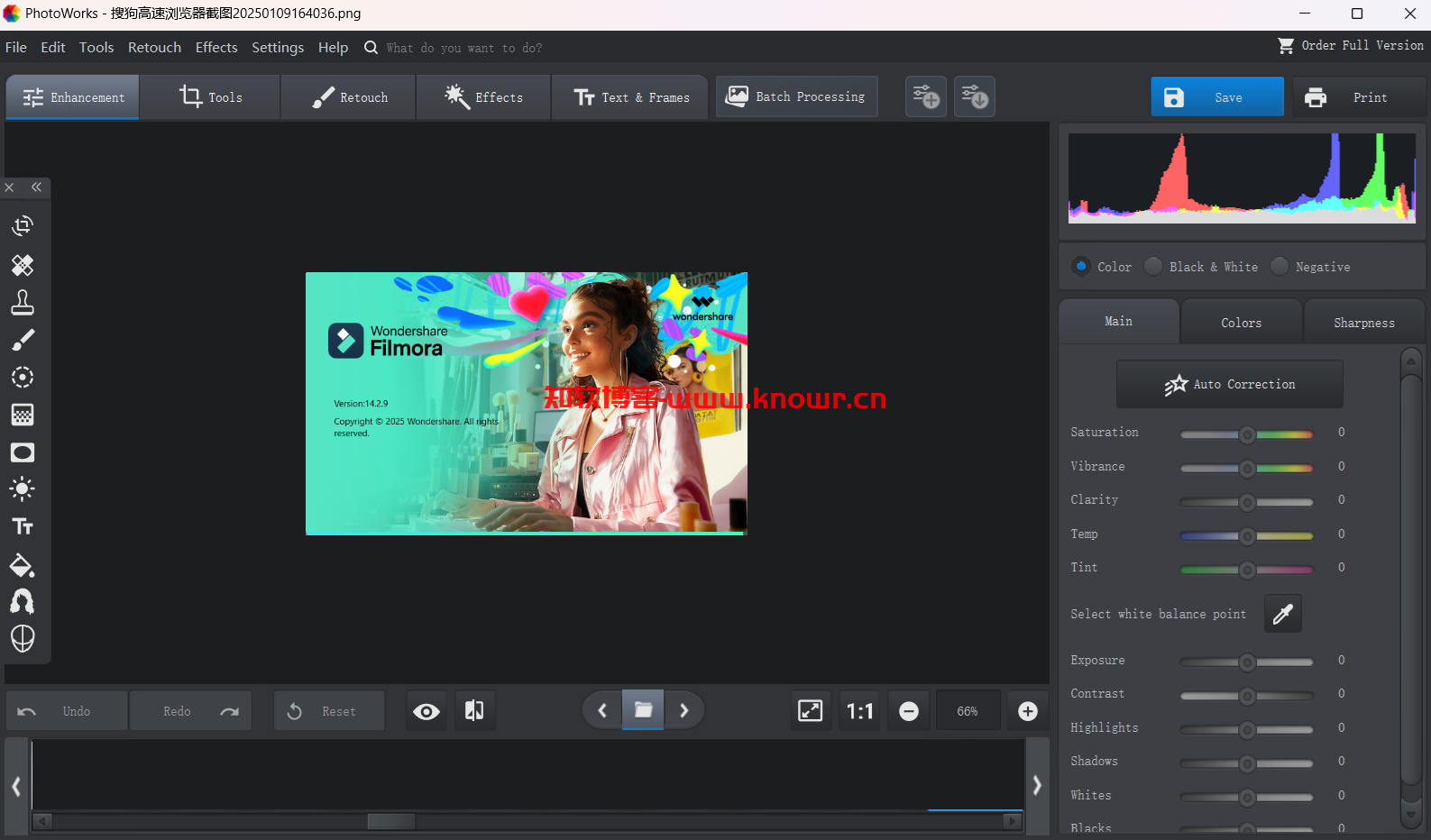This screenshot has height=840, width=1431.
Task: Click the Redo button
Action: [191, 711]
